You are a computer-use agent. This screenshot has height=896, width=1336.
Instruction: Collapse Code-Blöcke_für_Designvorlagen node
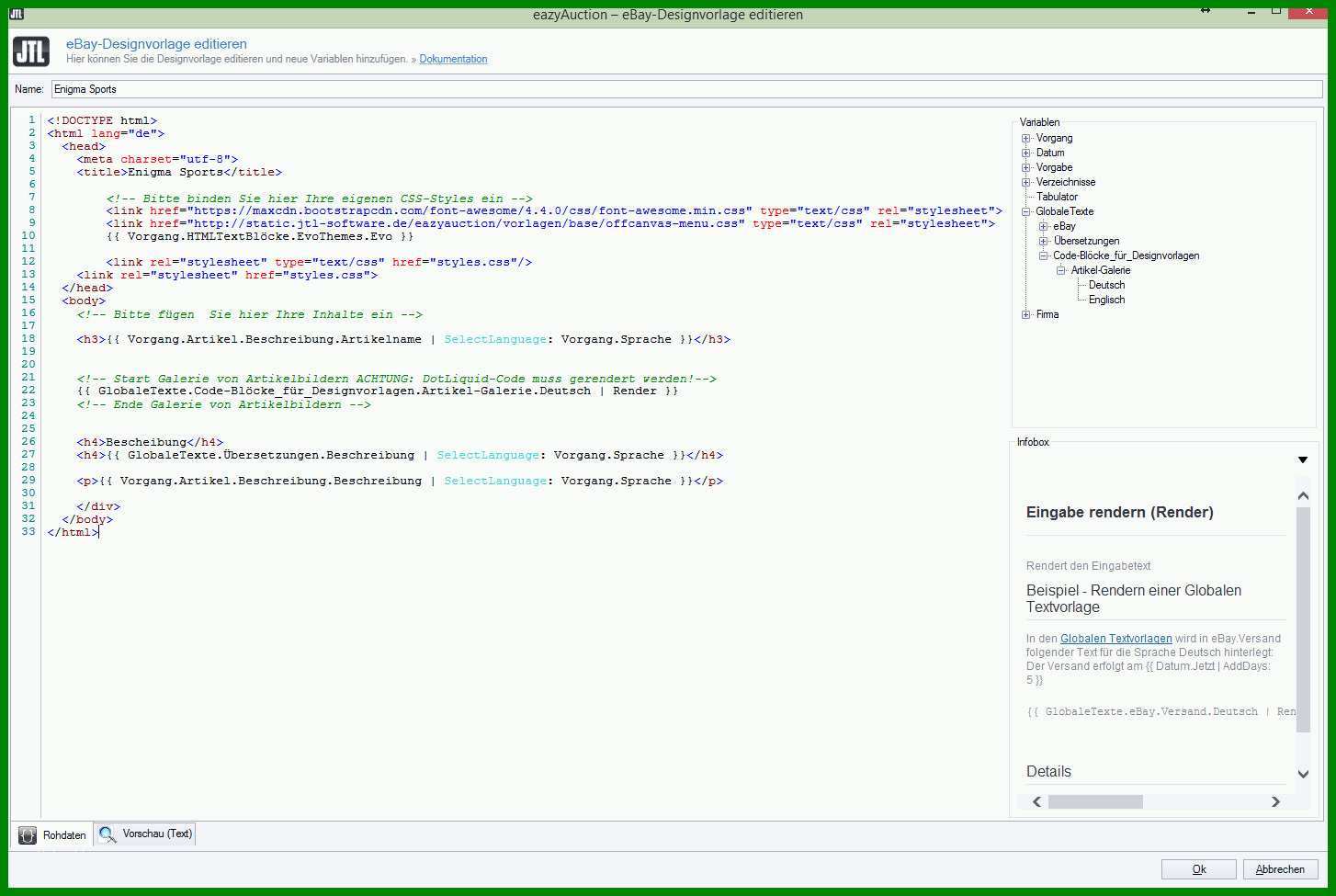1043,255
